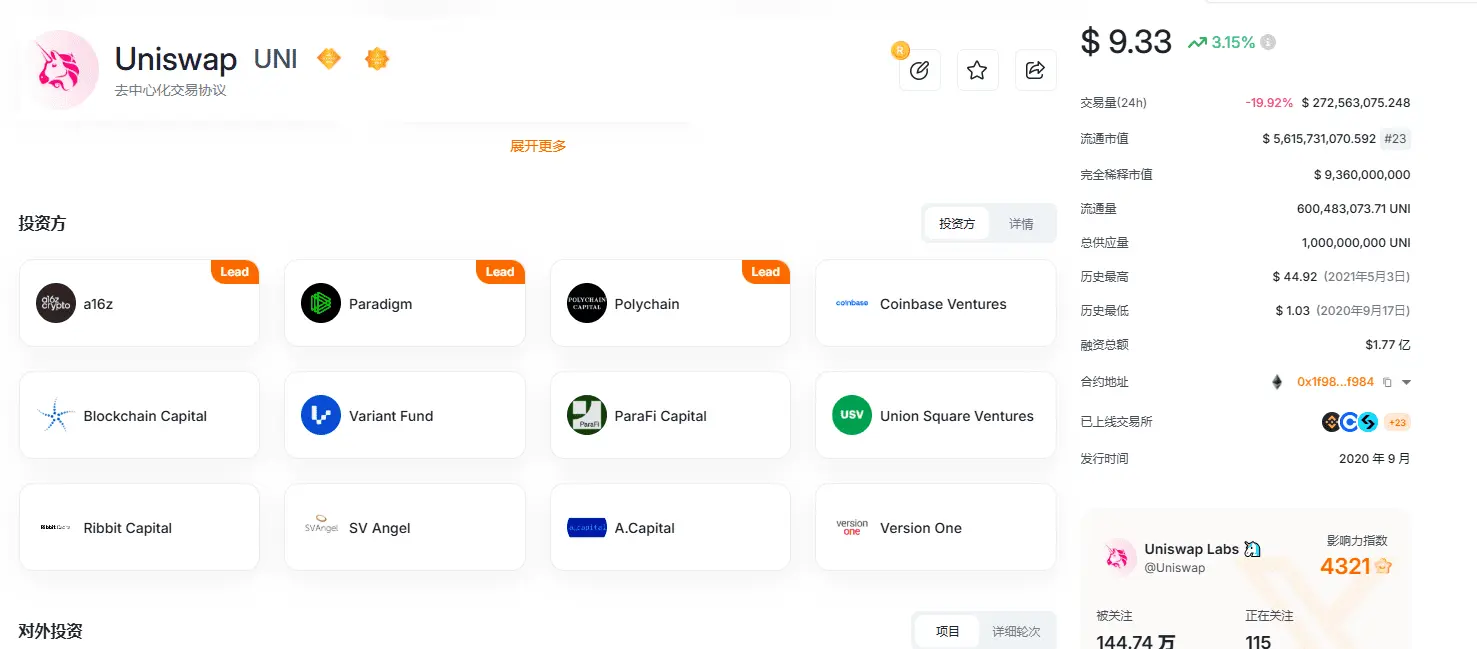Click the Variant Fund blue logo
The image size is (1477, 649).
coord(321,415)
